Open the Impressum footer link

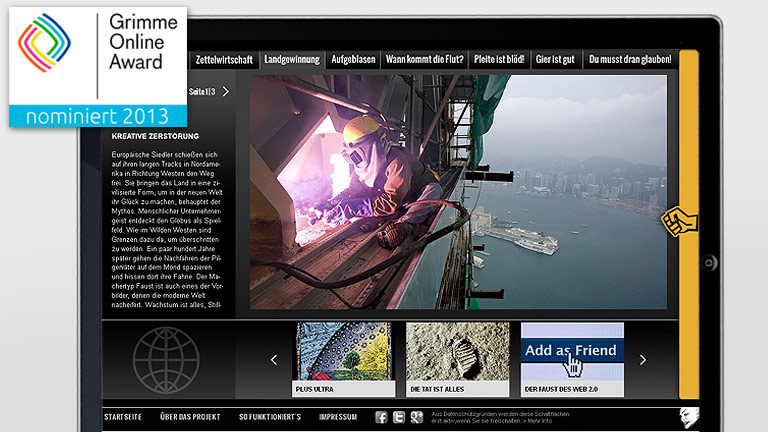point(338,417)
